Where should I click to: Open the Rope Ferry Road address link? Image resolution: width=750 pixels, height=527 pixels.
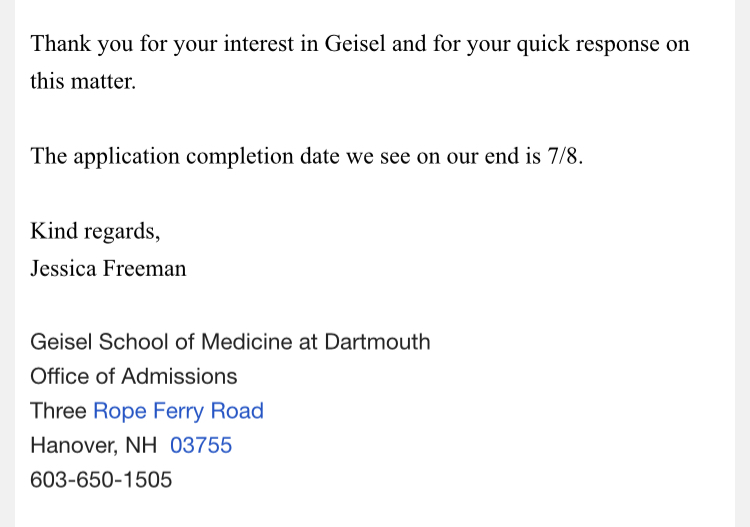(x=178, y=411)
